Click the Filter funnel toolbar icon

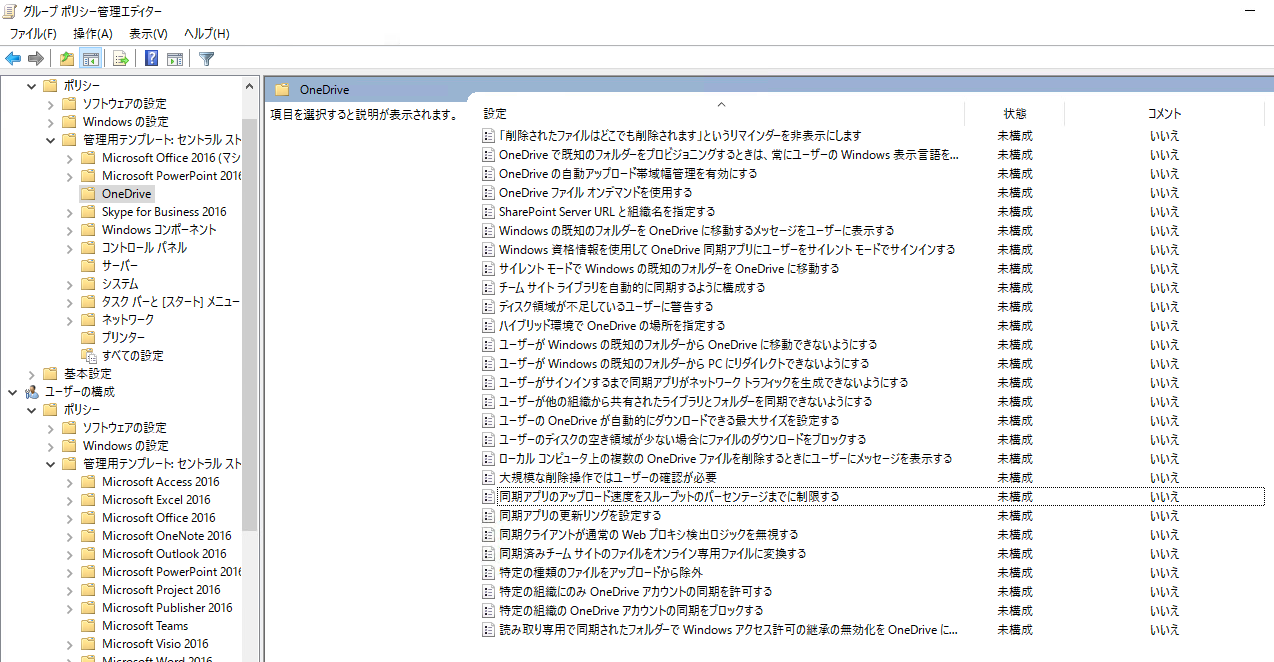coord(206,58)
